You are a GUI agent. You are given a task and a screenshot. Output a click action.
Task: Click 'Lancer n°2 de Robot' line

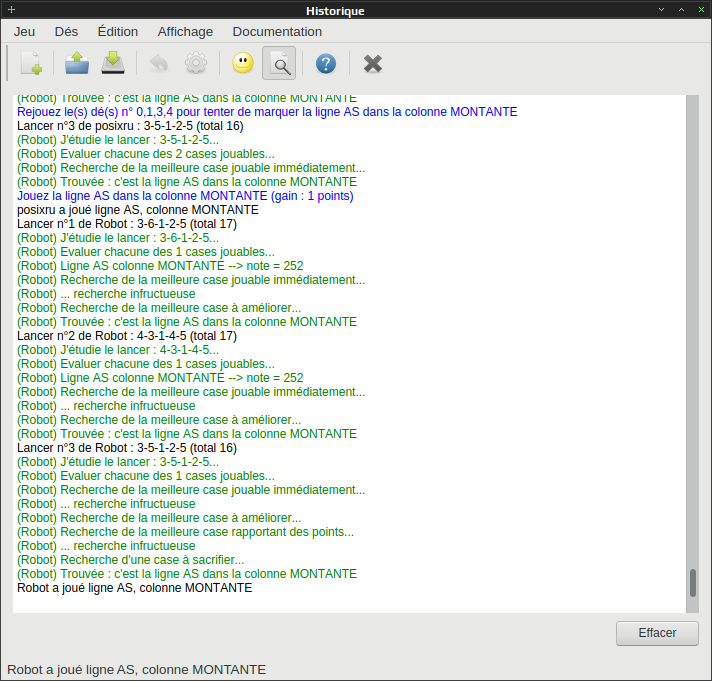[x=127, y=336]
